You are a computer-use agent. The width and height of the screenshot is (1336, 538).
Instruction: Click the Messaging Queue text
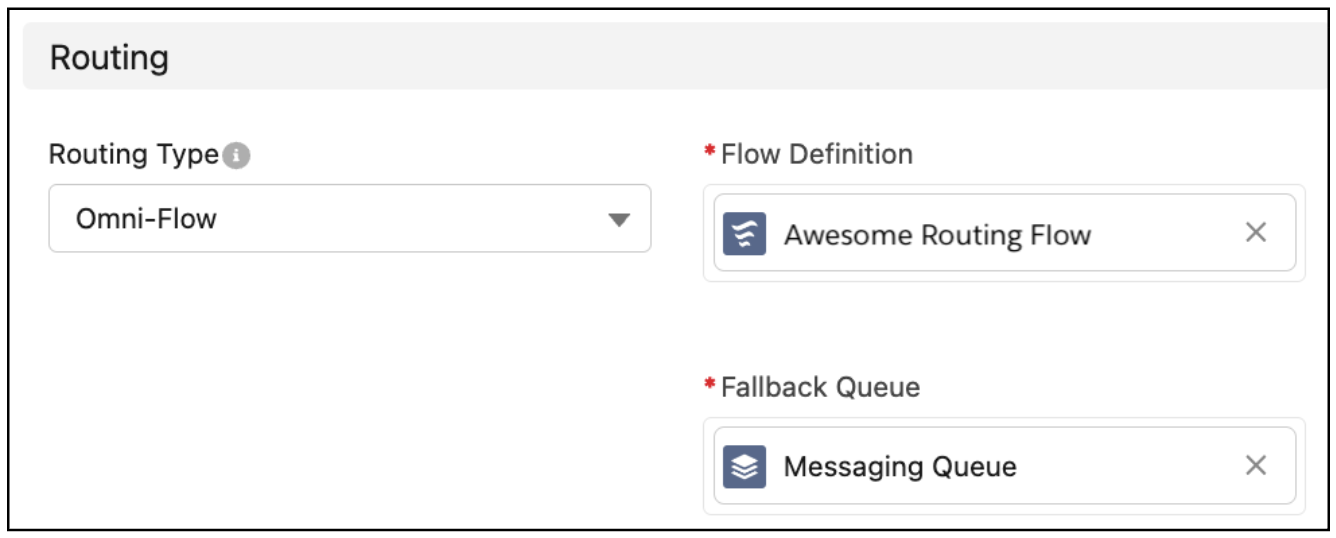(900, 467)
